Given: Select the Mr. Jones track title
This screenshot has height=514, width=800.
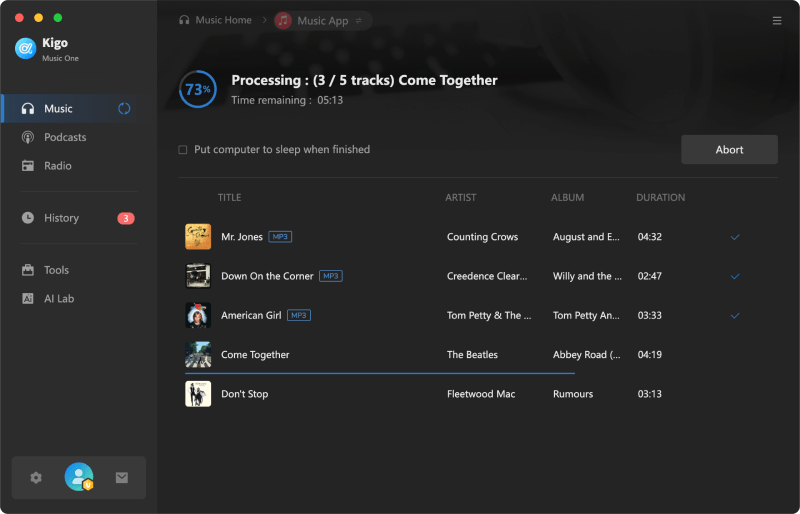Looking at the screenshot, I should click(242, 237).
